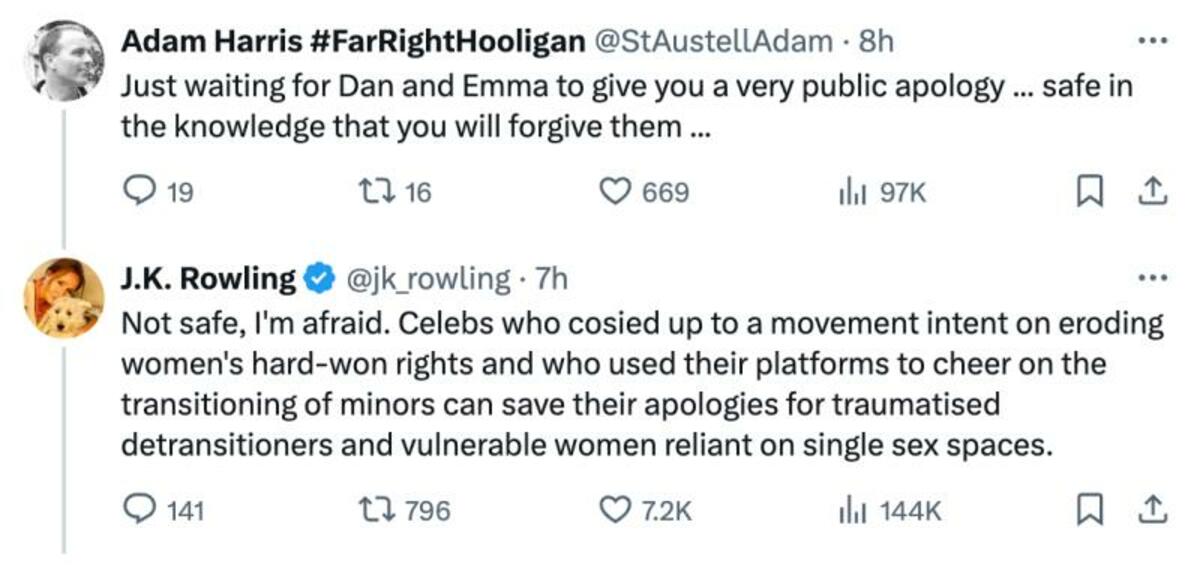Share Adam Harris's tweet
The image size is (1200, 570).
pos(1153,190)
